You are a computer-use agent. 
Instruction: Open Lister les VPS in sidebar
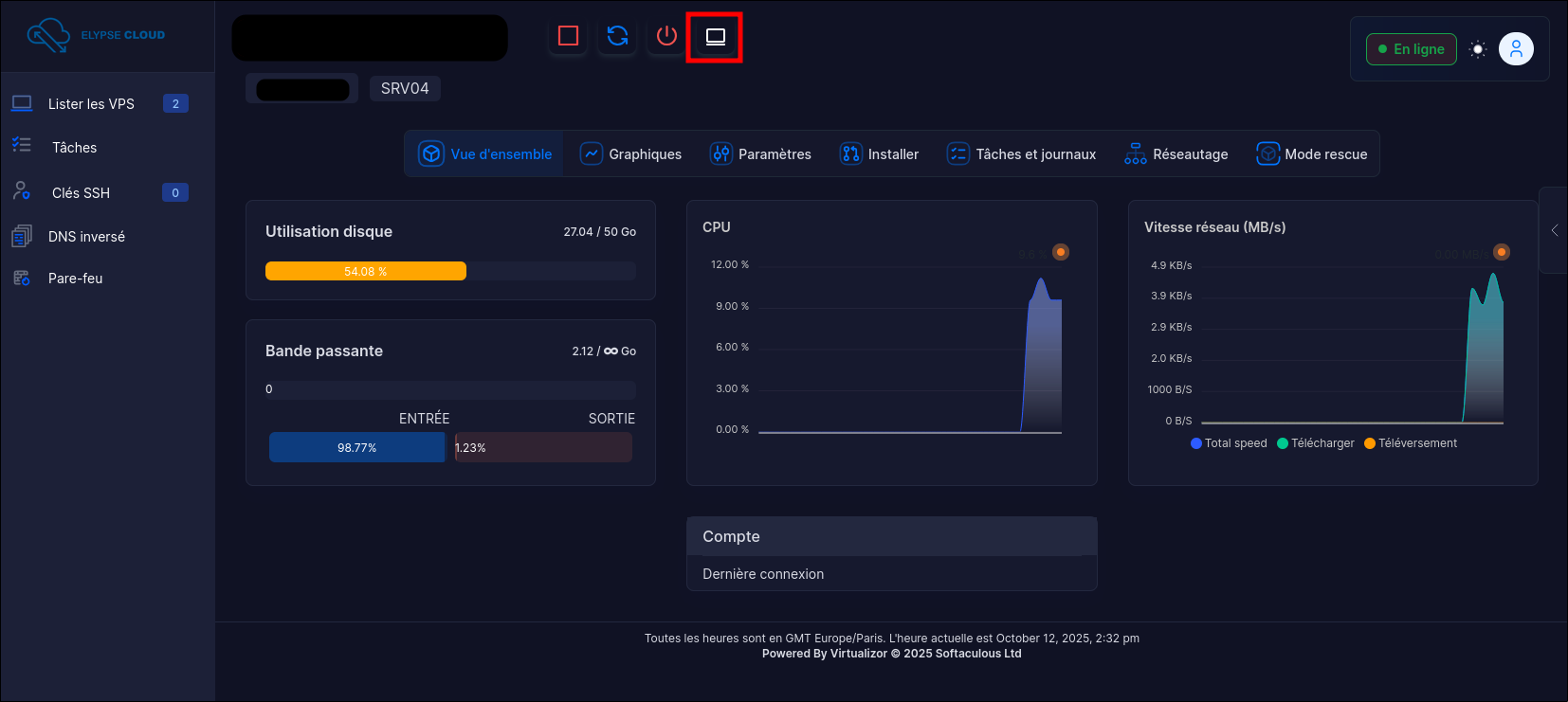[91, 104]
